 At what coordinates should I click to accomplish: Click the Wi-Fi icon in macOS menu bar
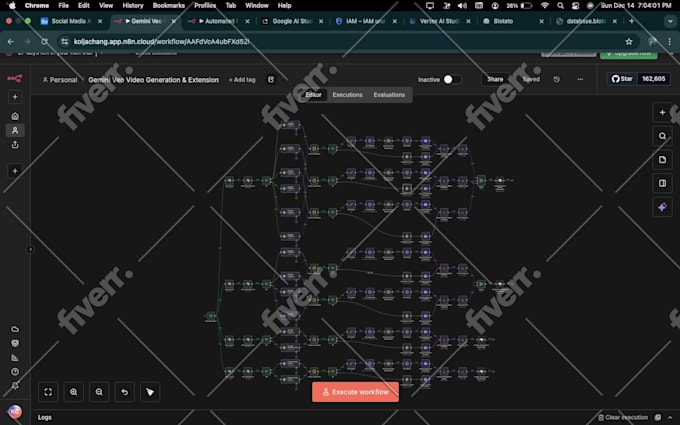[x=545, y=5]
